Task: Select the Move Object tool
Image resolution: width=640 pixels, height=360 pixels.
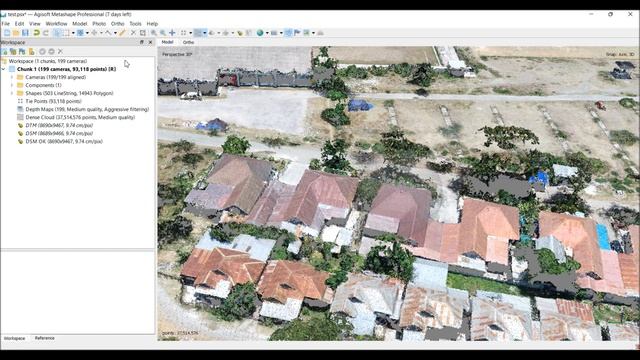Action: (94, 33)
